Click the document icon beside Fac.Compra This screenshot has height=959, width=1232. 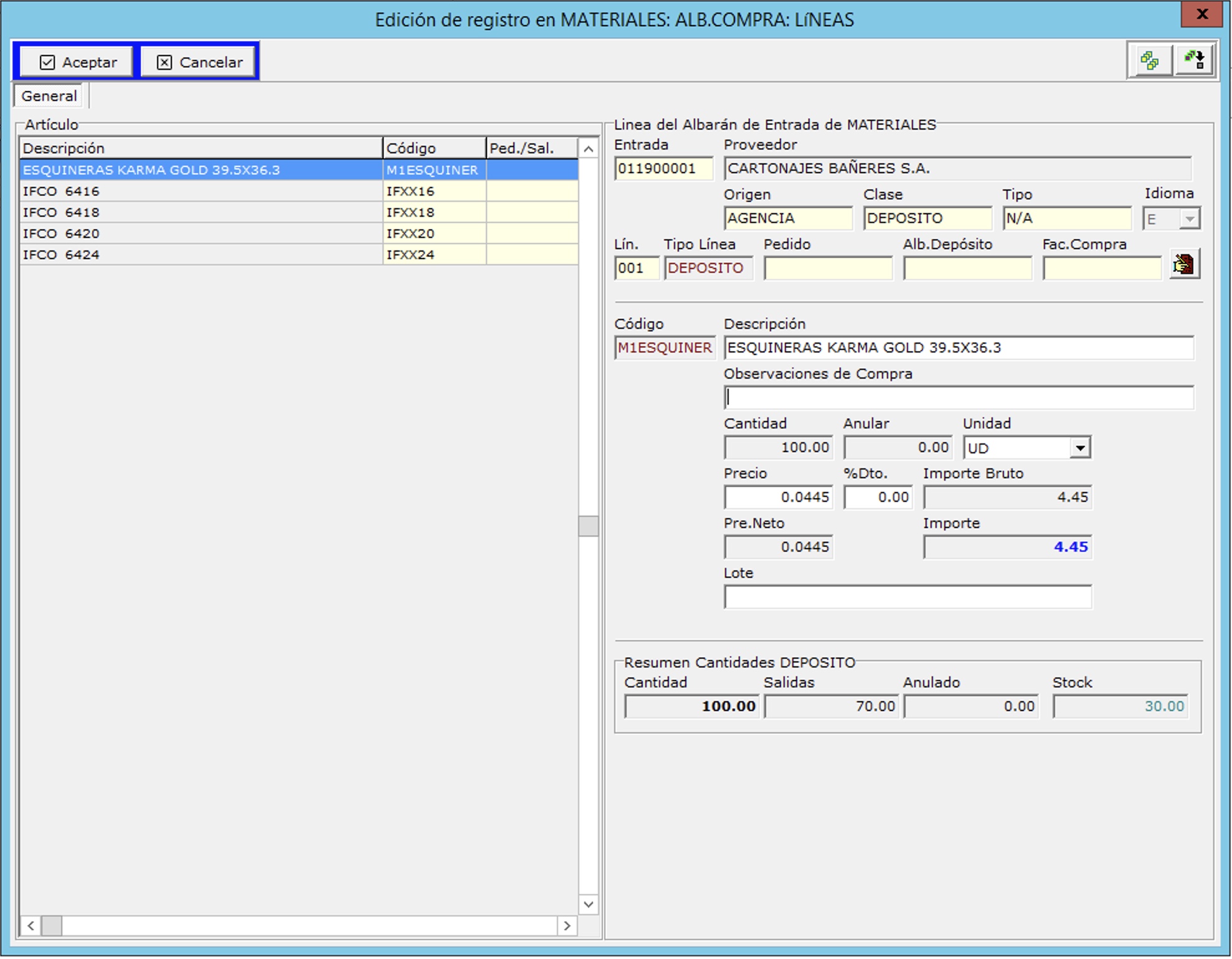click(x=1183, y=265)
